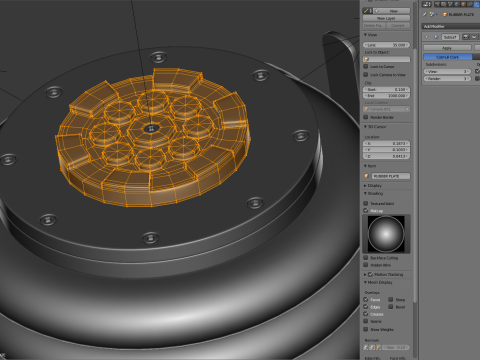This screenshot has width=480, height=360.
Task: Click the RUBBER PLATE cube icon in breadcrumb
Action: point(445,14)
